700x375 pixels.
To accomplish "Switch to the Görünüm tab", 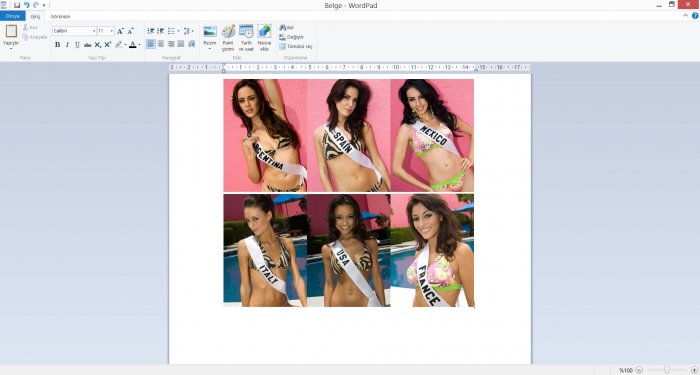I will click(60, 17).
